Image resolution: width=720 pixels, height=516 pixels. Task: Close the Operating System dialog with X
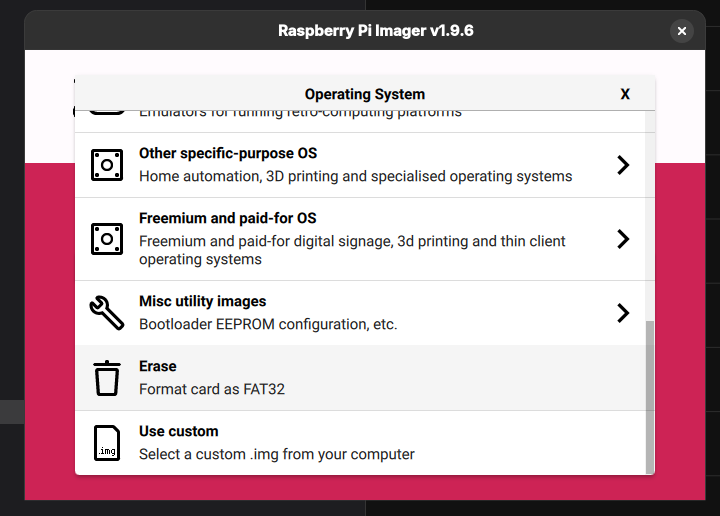click(x=625, y=94)
